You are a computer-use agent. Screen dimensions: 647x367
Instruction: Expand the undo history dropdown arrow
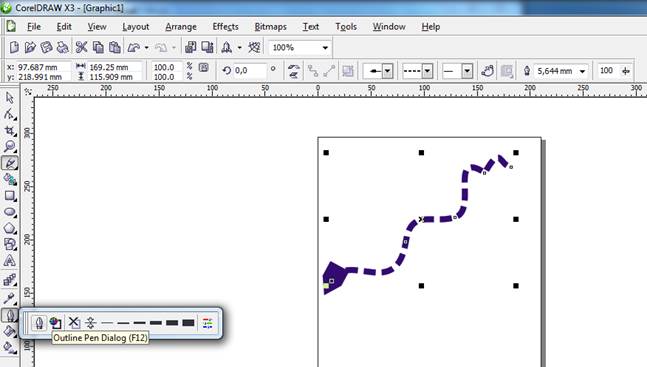[146, 48]
